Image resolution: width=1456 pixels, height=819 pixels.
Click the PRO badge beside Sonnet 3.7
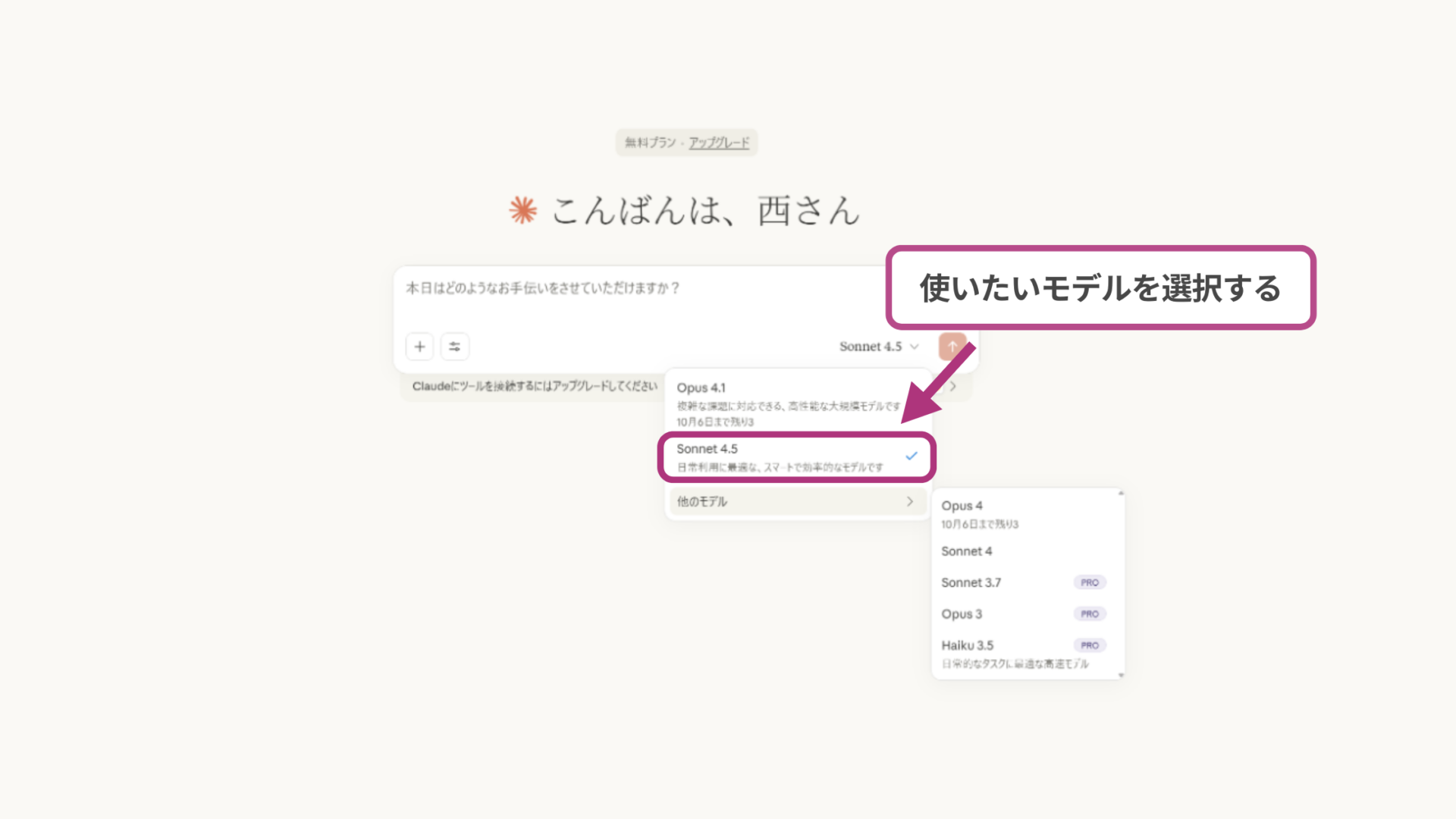[x=1090, y=582]
